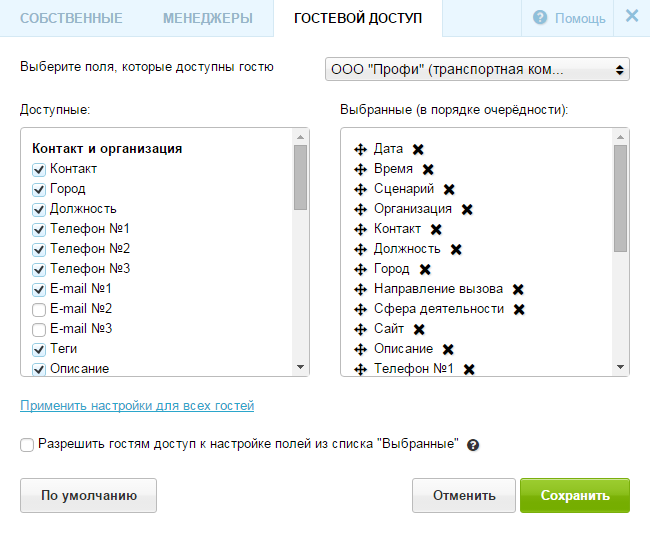Screen dimensions: 650x533
Task: Delete Направление вызова from selected fields
Action: pos(518,289)
